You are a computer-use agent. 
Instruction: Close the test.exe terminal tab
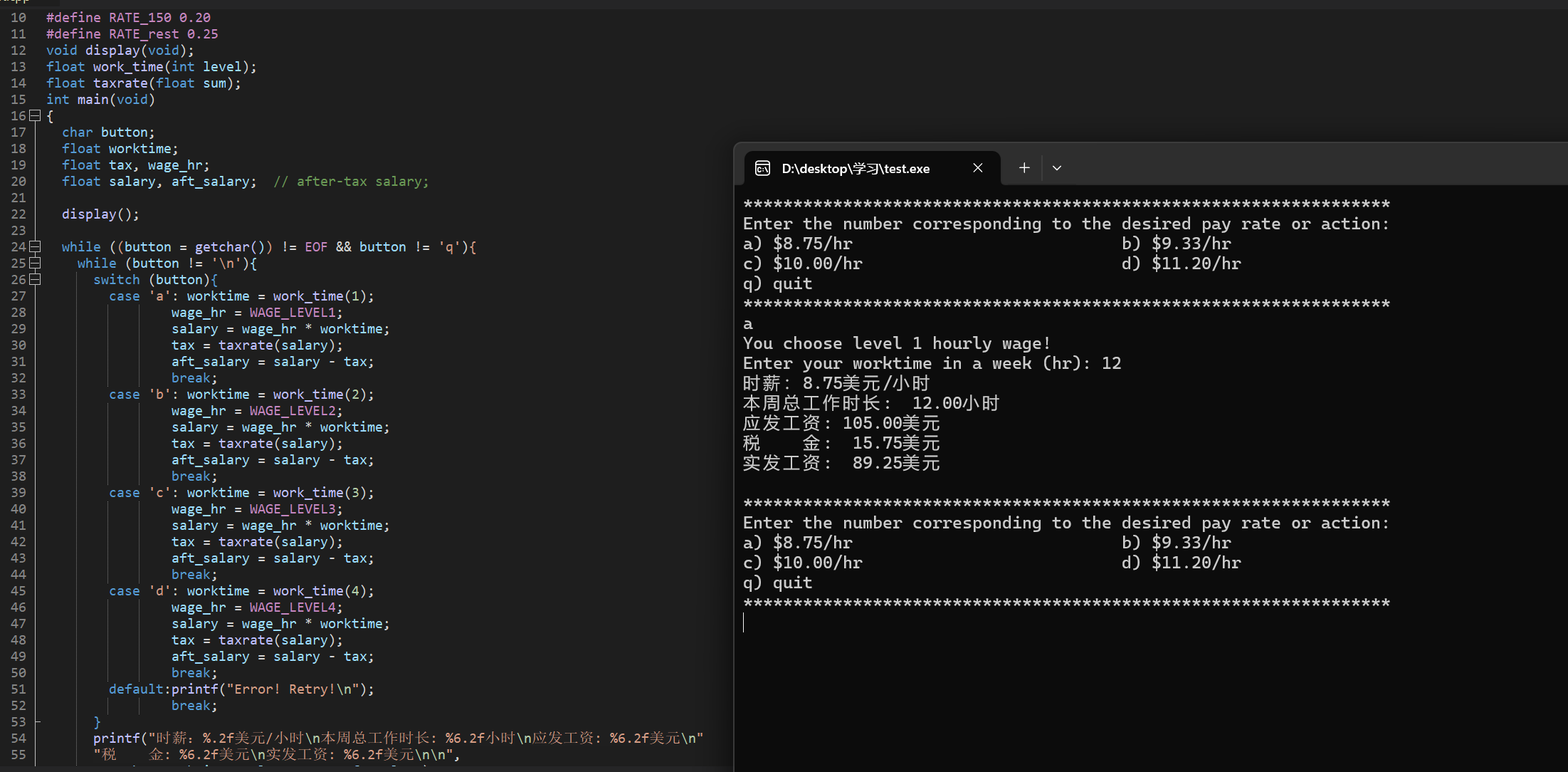978,168
